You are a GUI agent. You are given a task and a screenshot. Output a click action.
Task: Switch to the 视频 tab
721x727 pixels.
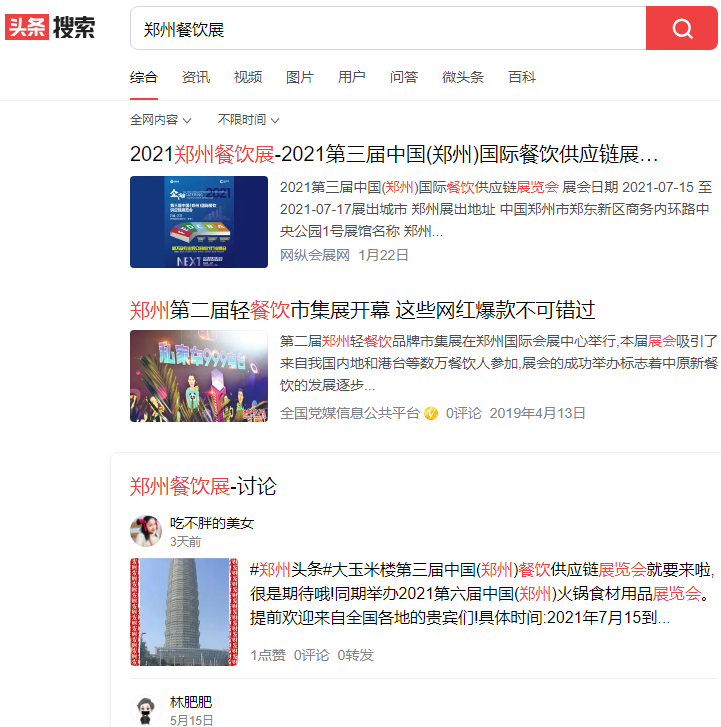pyautogui.click(x=248, y=77)
